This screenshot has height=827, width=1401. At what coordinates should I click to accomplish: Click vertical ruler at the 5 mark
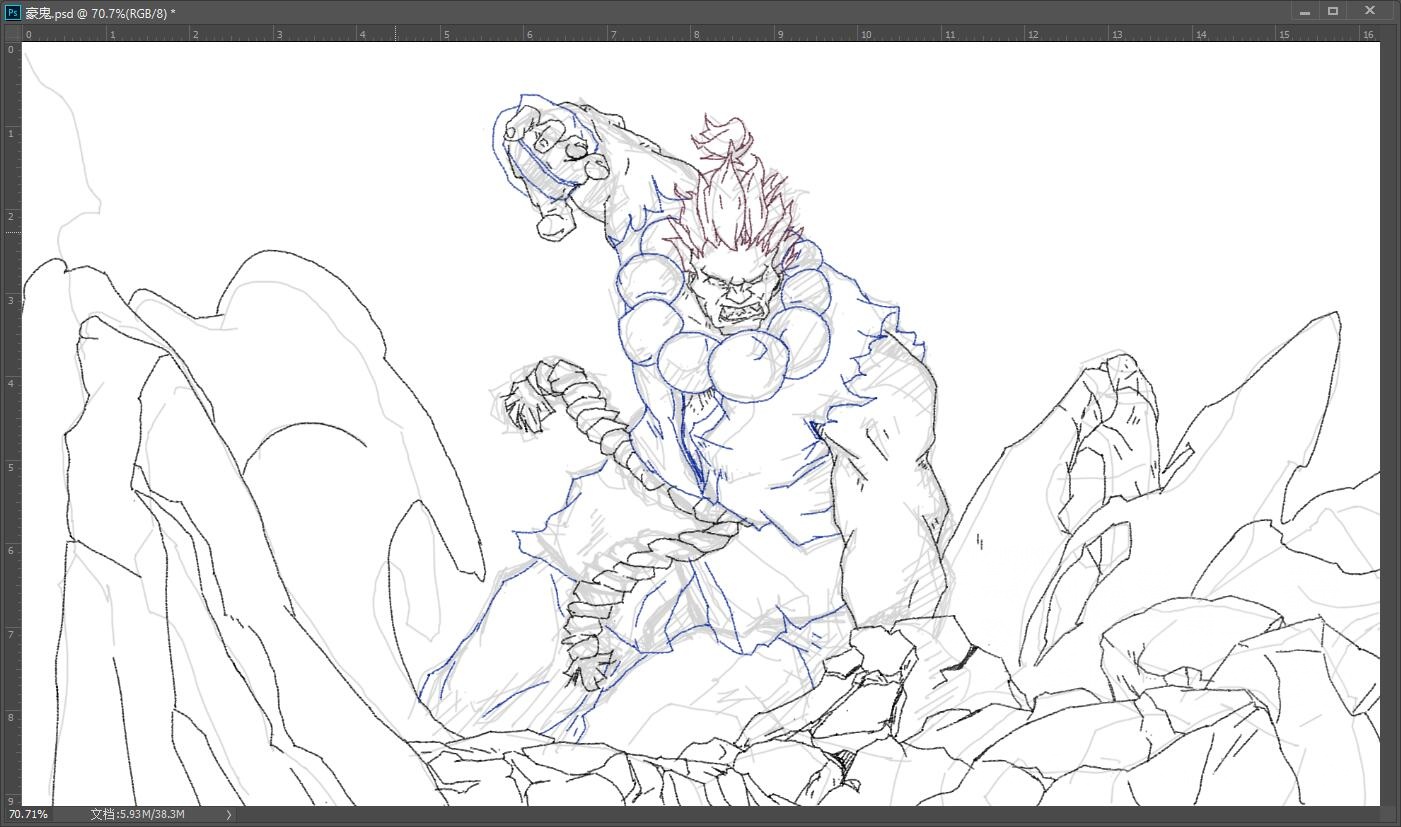tap(11, 467)
